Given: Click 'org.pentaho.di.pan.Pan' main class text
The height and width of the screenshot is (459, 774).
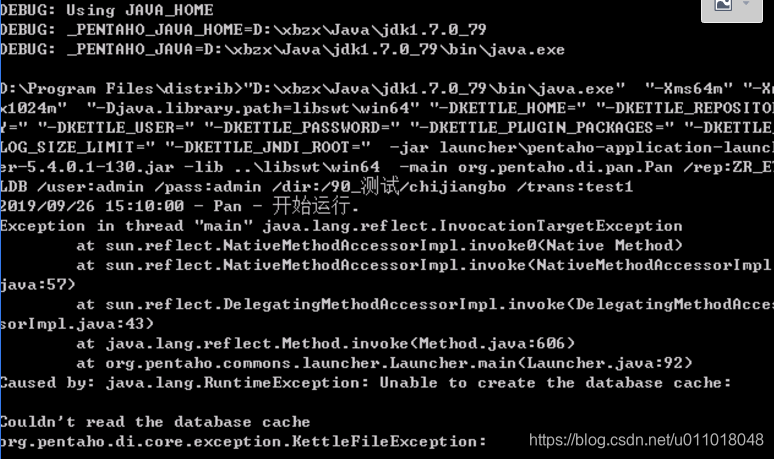Looking at the screenshot, I should (565, 167).
